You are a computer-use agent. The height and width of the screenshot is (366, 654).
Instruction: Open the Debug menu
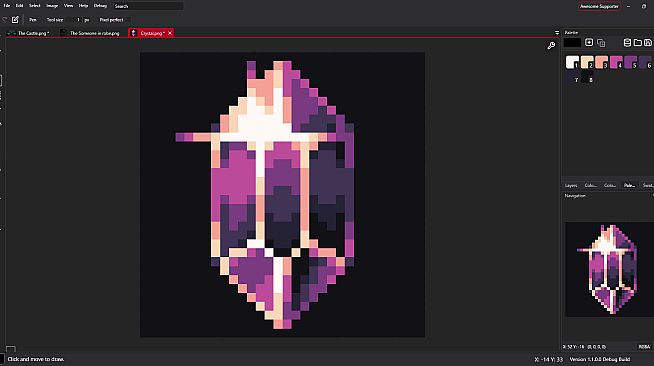[100, 6]
